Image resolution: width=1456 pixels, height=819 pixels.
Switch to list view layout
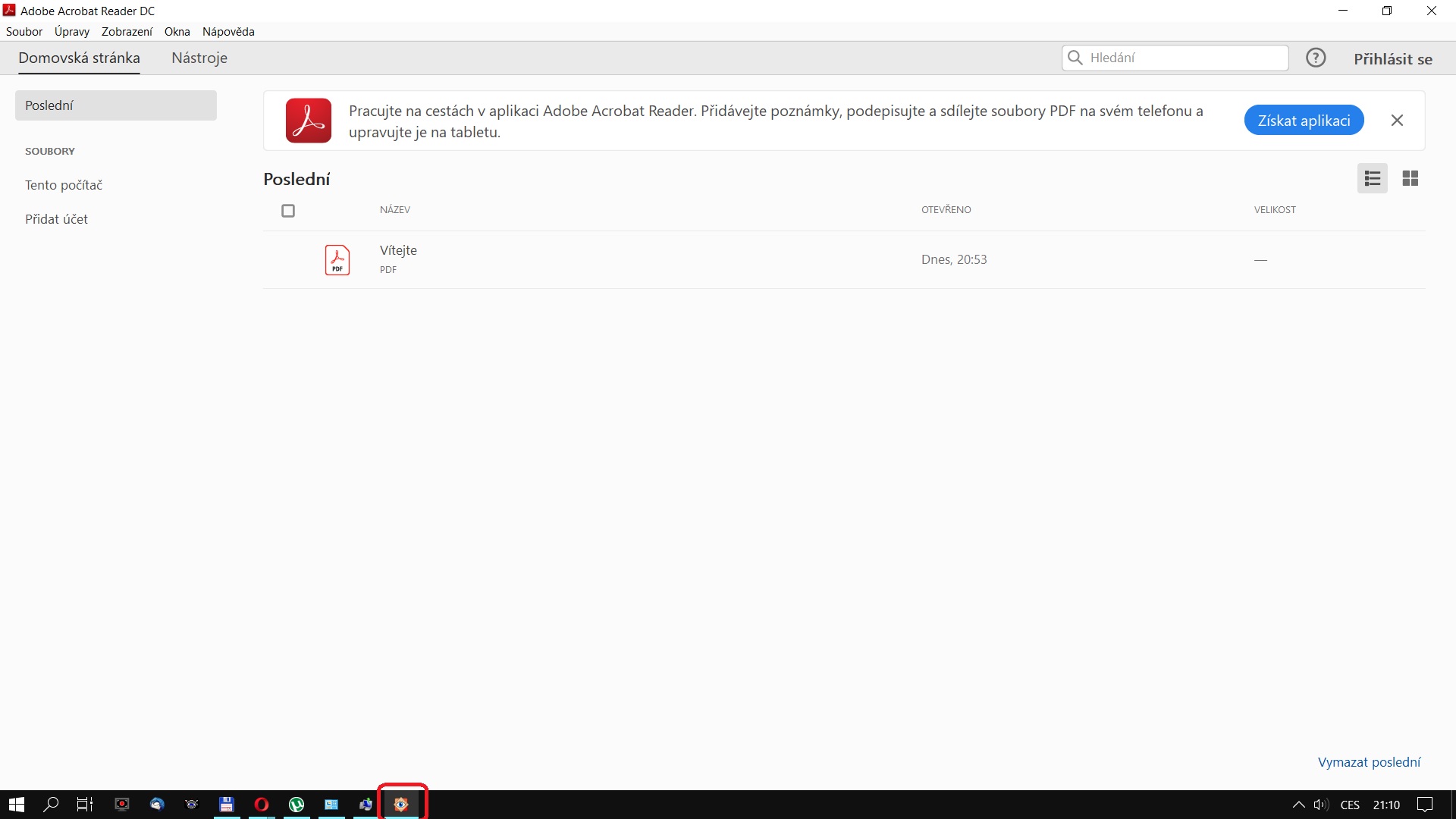click(x=1372, y=178)
